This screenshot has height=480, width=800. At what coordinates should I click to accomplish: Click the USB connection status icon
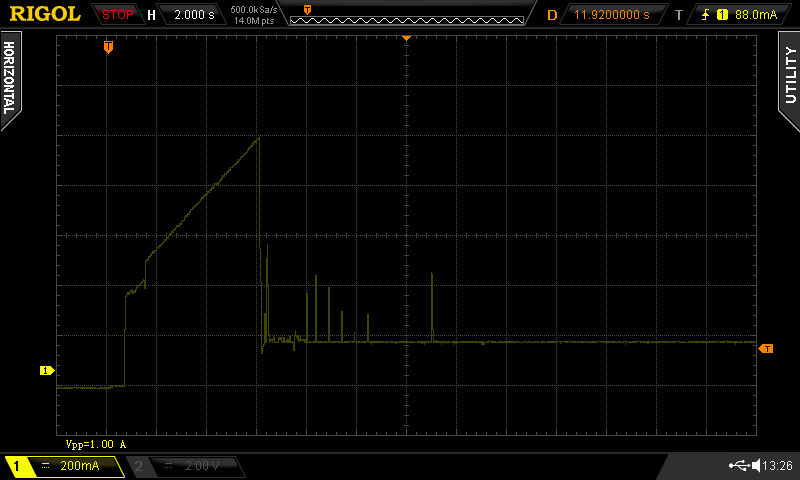(739, 465)
